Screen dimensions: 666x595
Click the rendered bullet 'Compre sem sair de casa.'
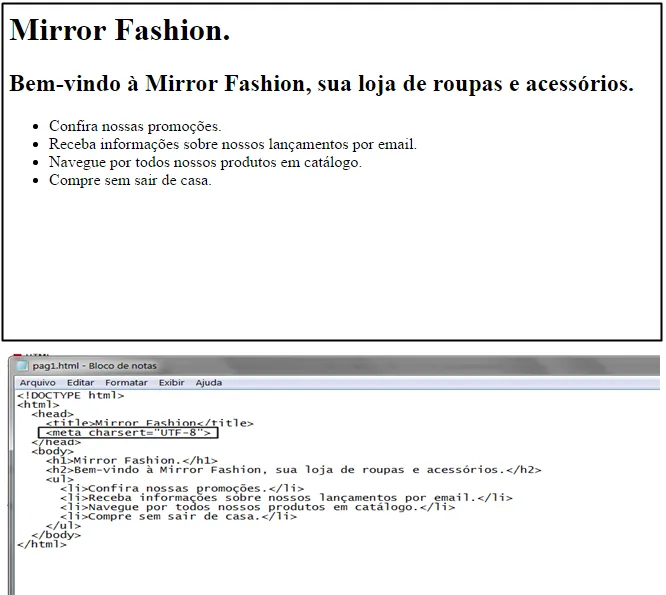pos(130,180)
